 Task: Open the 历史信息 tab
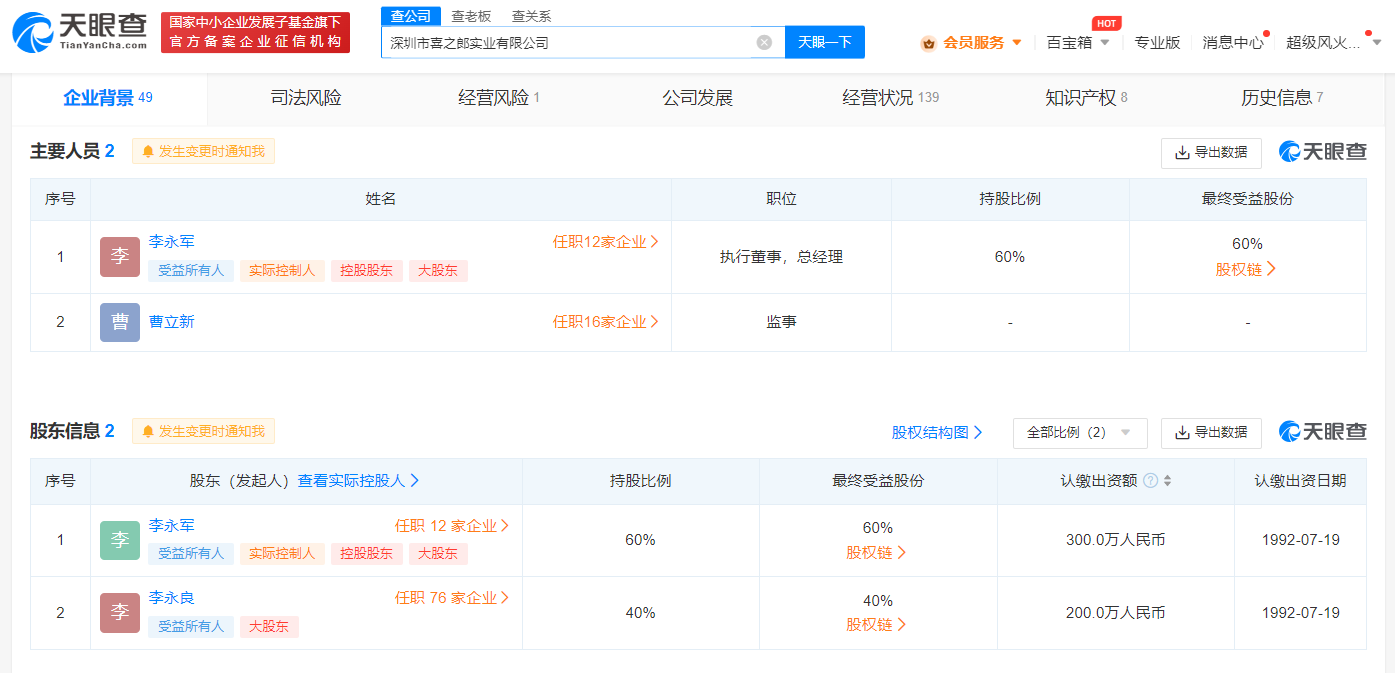pyautogui.click(x=1282, y=98)
